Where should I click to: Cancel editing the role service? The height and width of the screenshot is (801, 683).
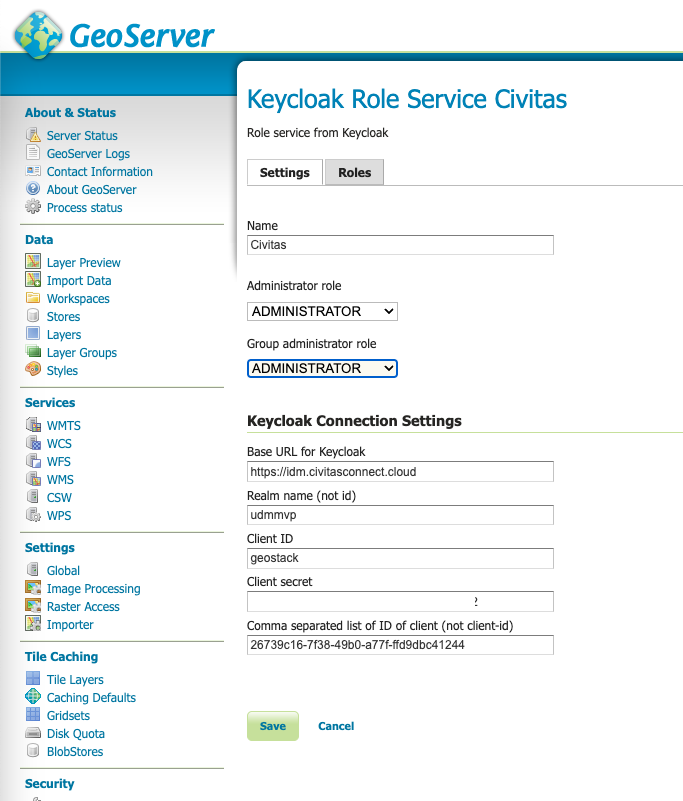336,726
